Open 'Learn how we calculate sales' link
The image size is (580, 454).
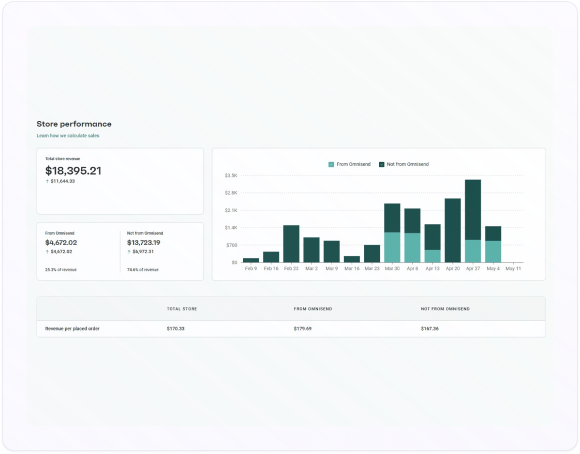[x=68, y=136]
